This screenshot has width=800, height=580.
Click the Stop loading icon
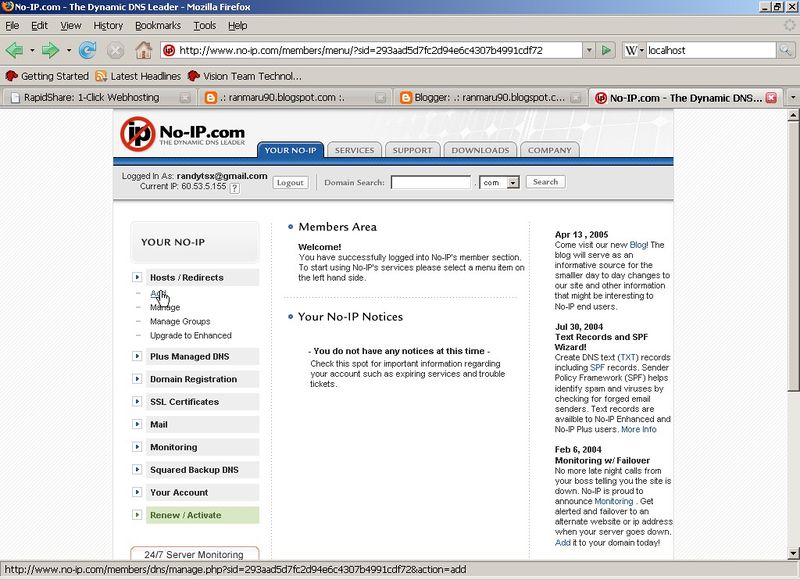(x=115, y=50)
